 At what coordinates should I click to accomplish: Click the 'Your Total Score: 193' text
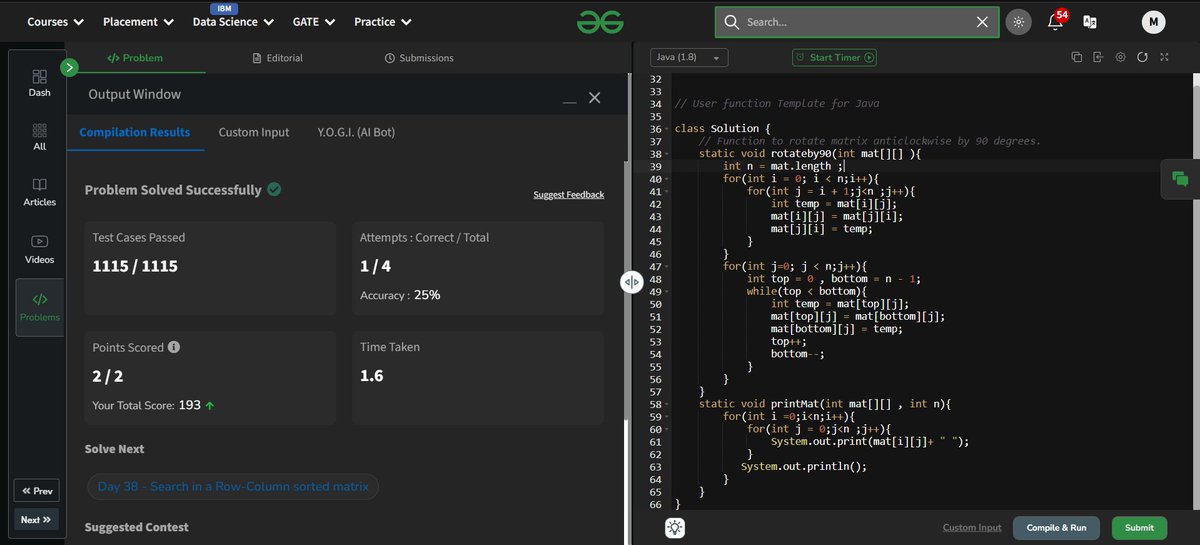point(152,405)
